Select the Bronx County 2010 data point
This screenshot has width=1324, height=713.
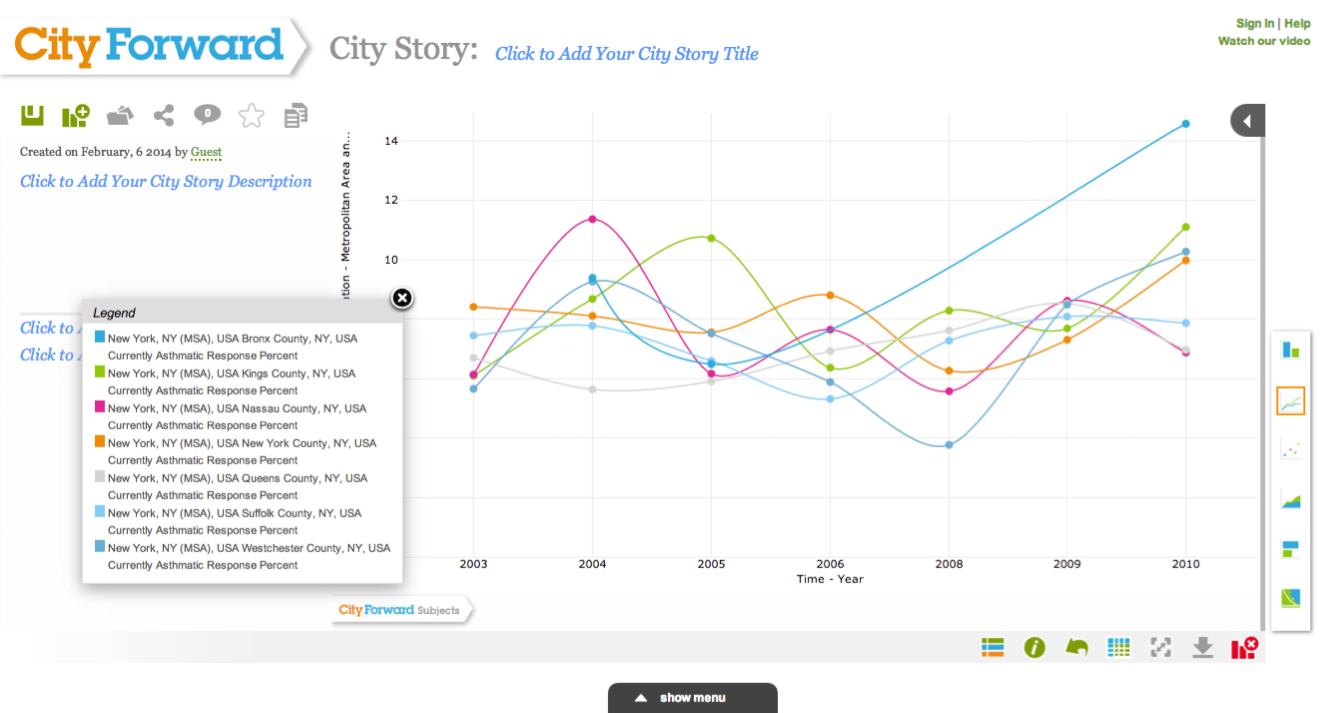[1186, 124]
